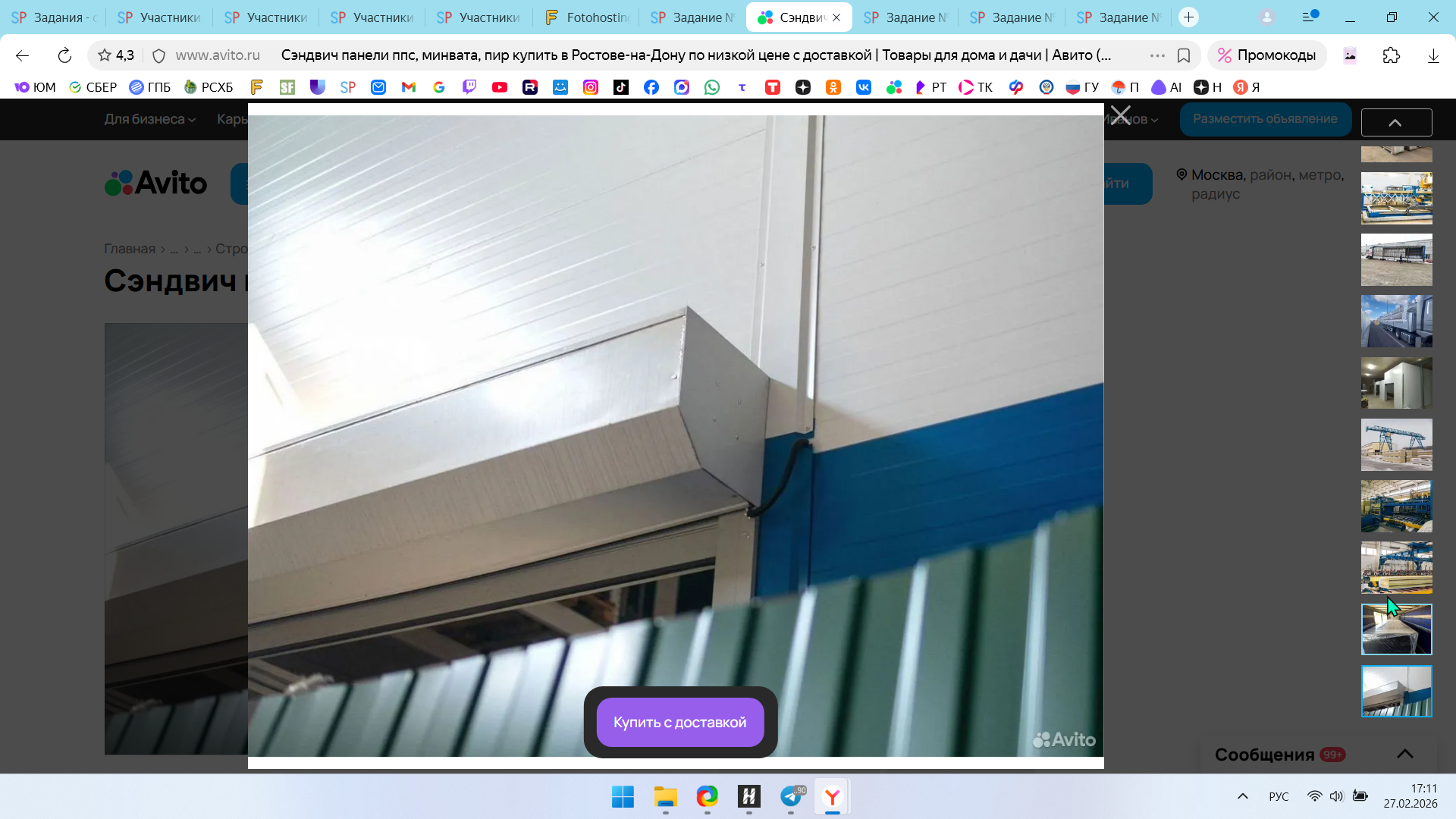Open the browser downloads icon
This screenshot has width=1456, height=819.
coord(1432,55)
